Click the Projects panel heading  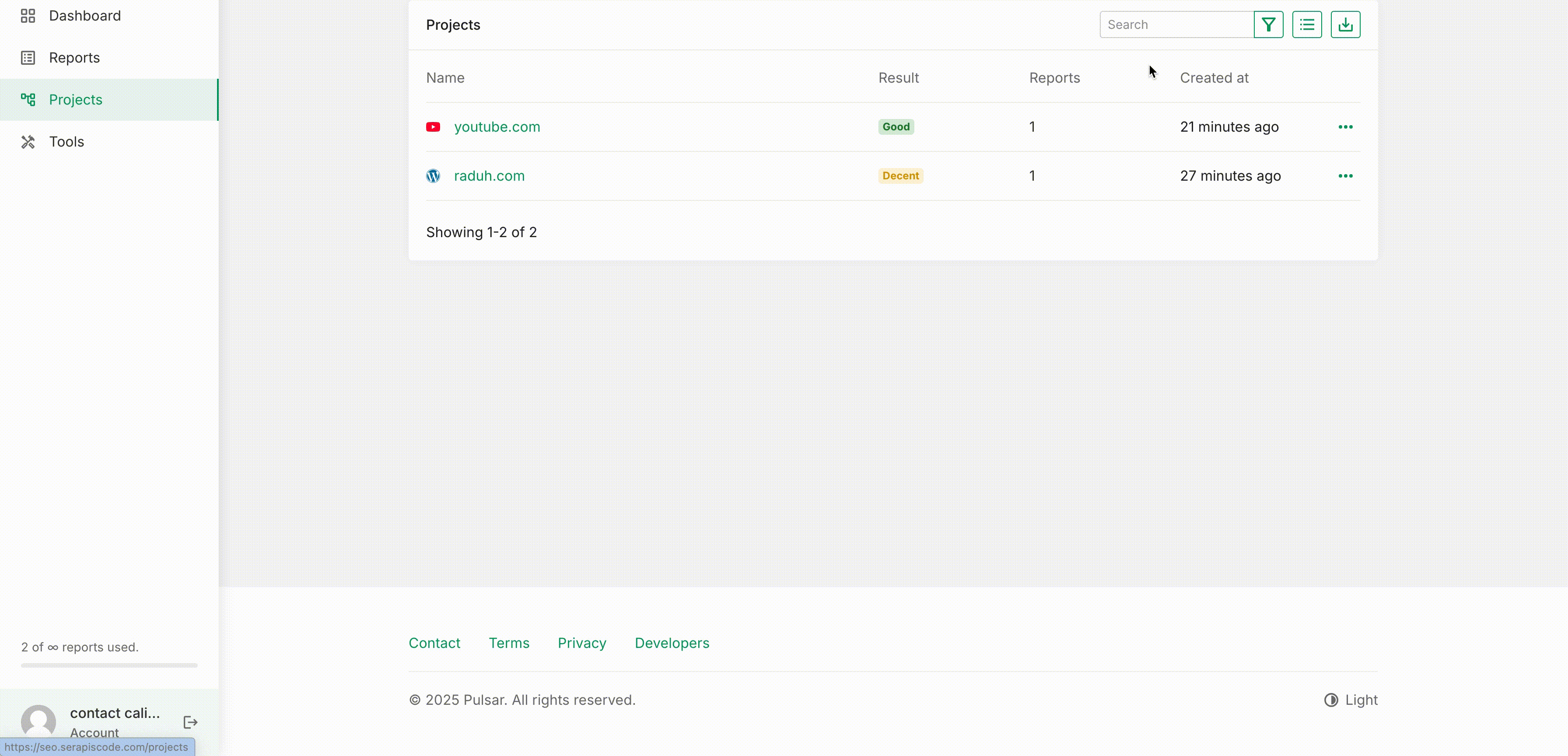(453, 25)
